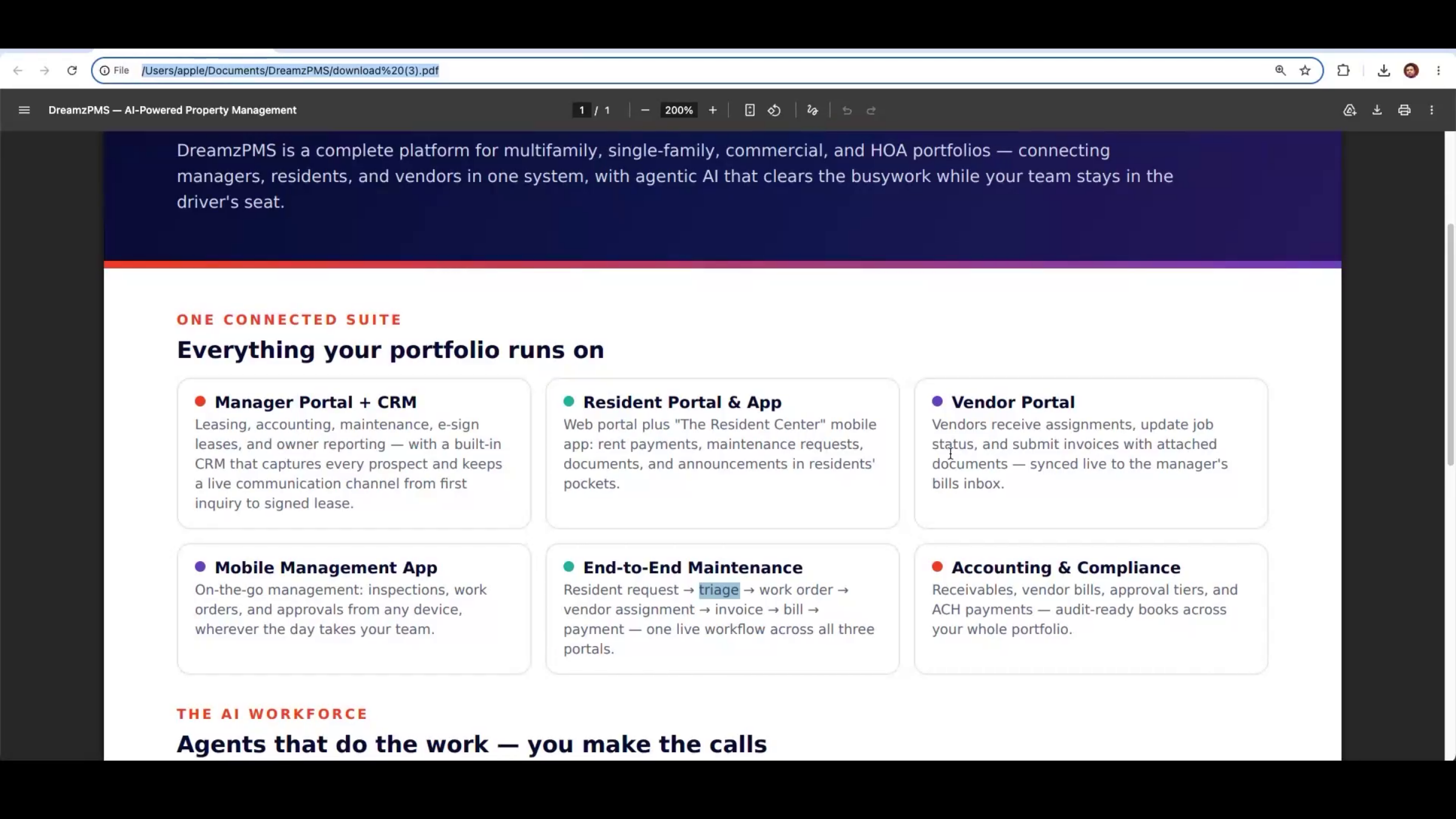Click the vertical scrollbar thumb
Image resolution: width=1456 pixels, height=819 pixels.
coord(1451,345)
